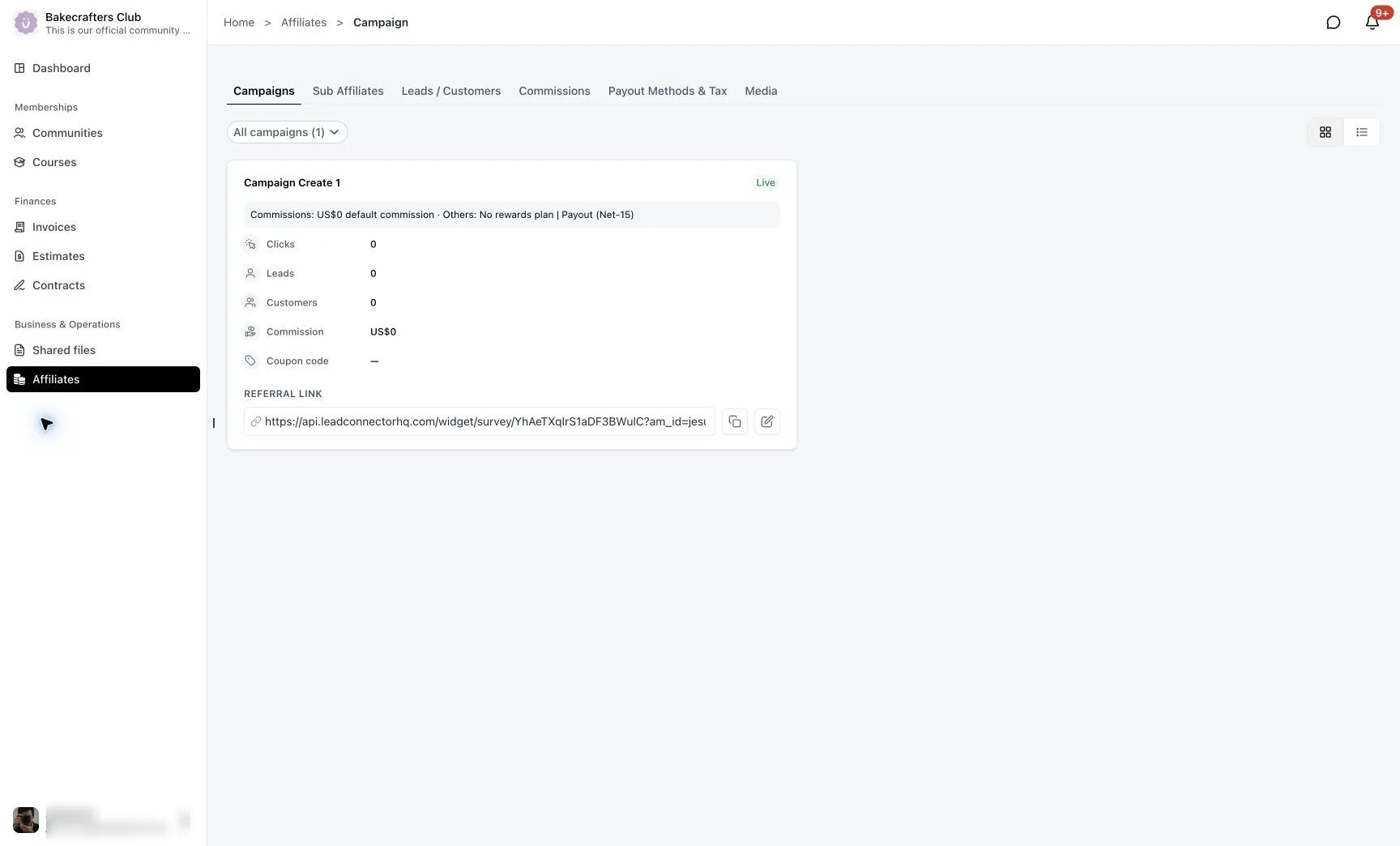The height and width of the screenshot is (846, 1400).
Task: Click the Contracts pen icon
Action: [19, 285]
